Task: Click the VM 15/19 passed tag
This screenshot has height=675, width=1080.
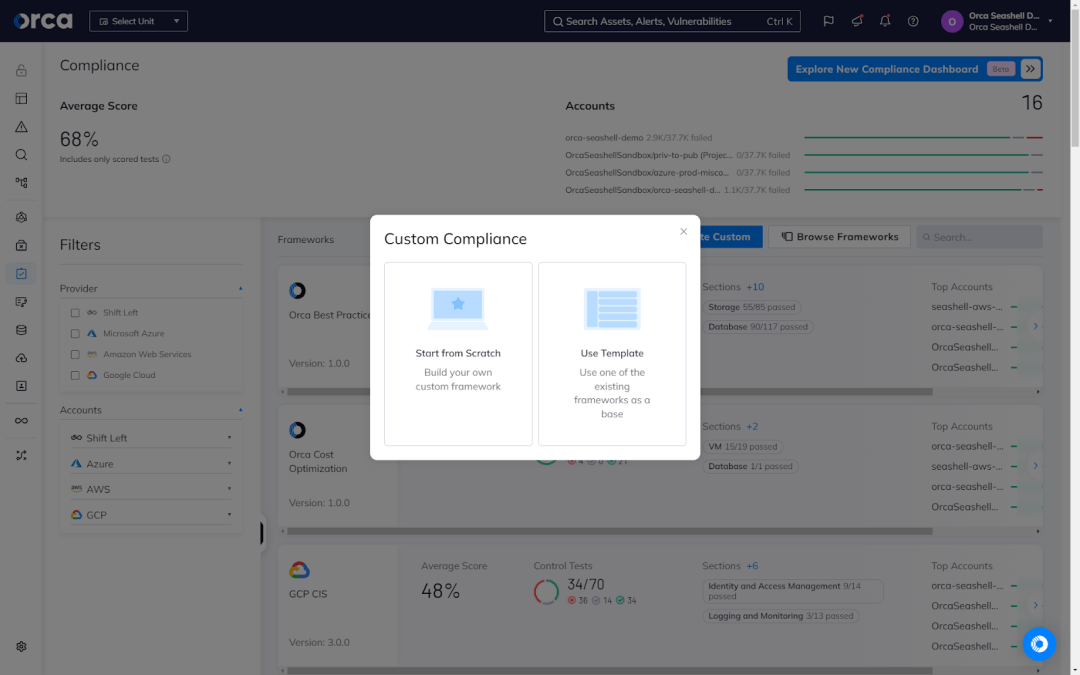Action: [x=742, y=446]
